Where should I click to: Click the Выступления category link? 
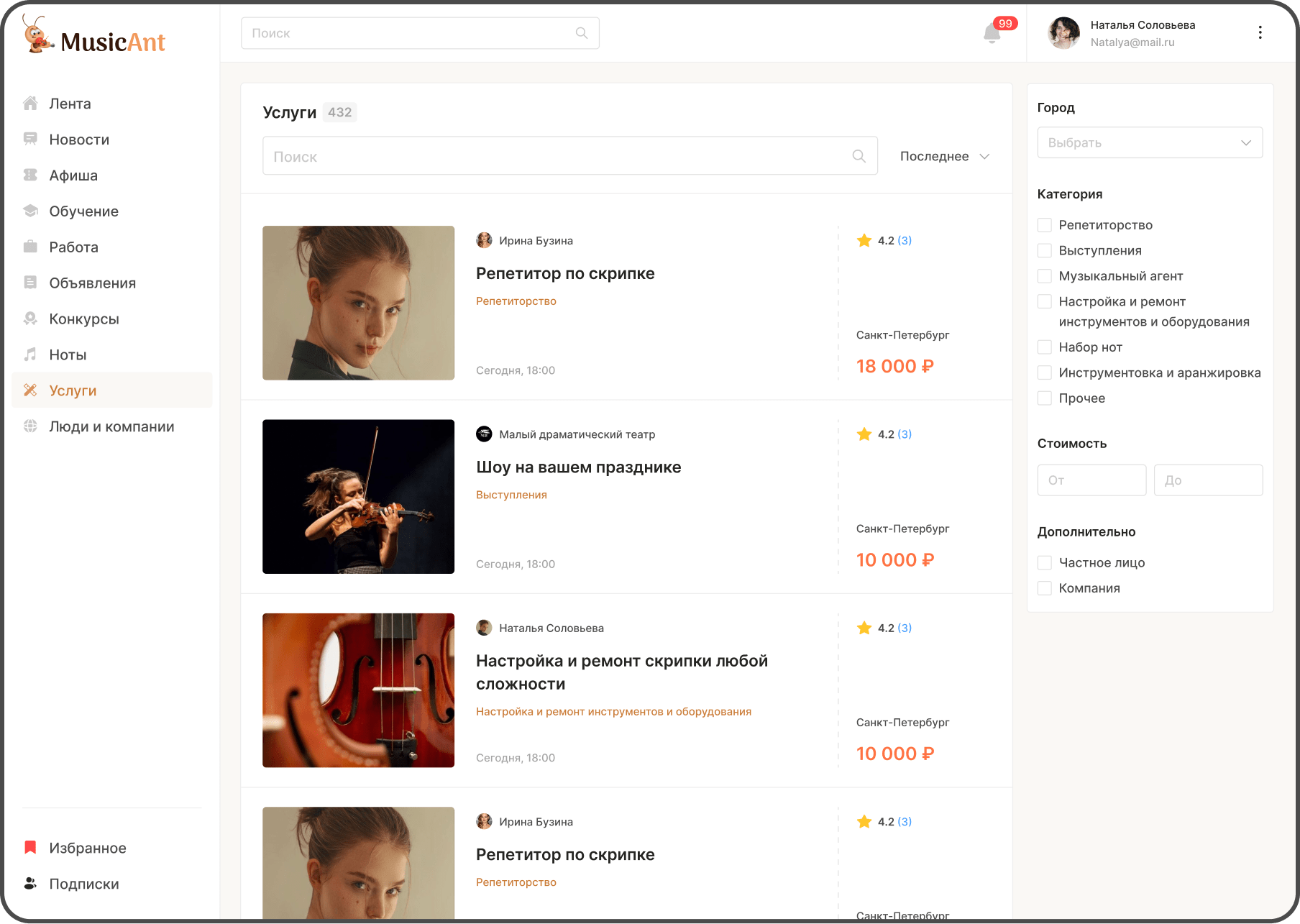(511, 495)
